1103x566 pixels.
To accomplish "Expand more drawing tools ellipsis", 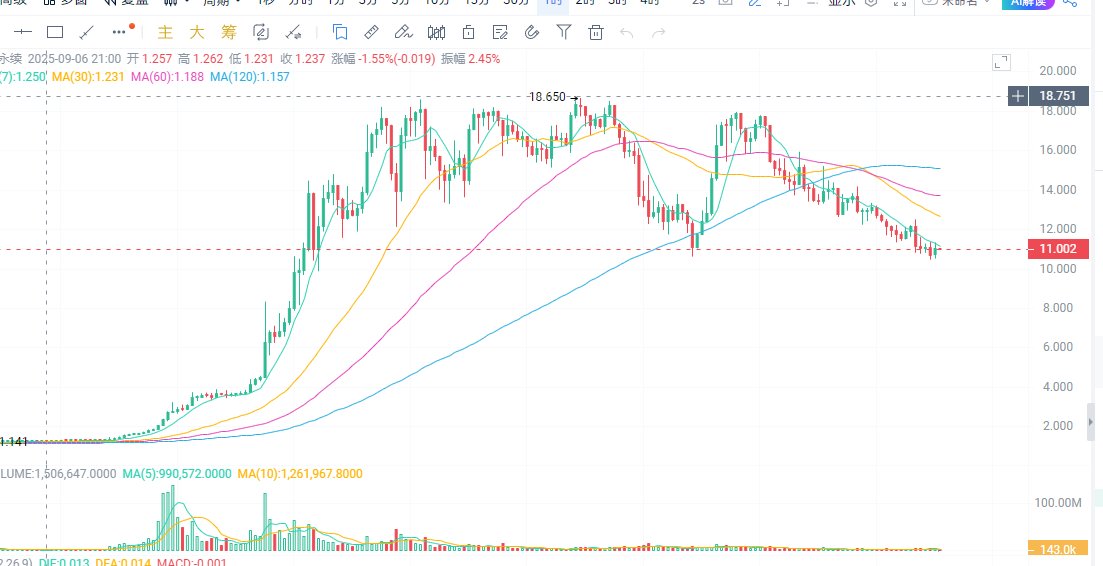I will (121, 31).
